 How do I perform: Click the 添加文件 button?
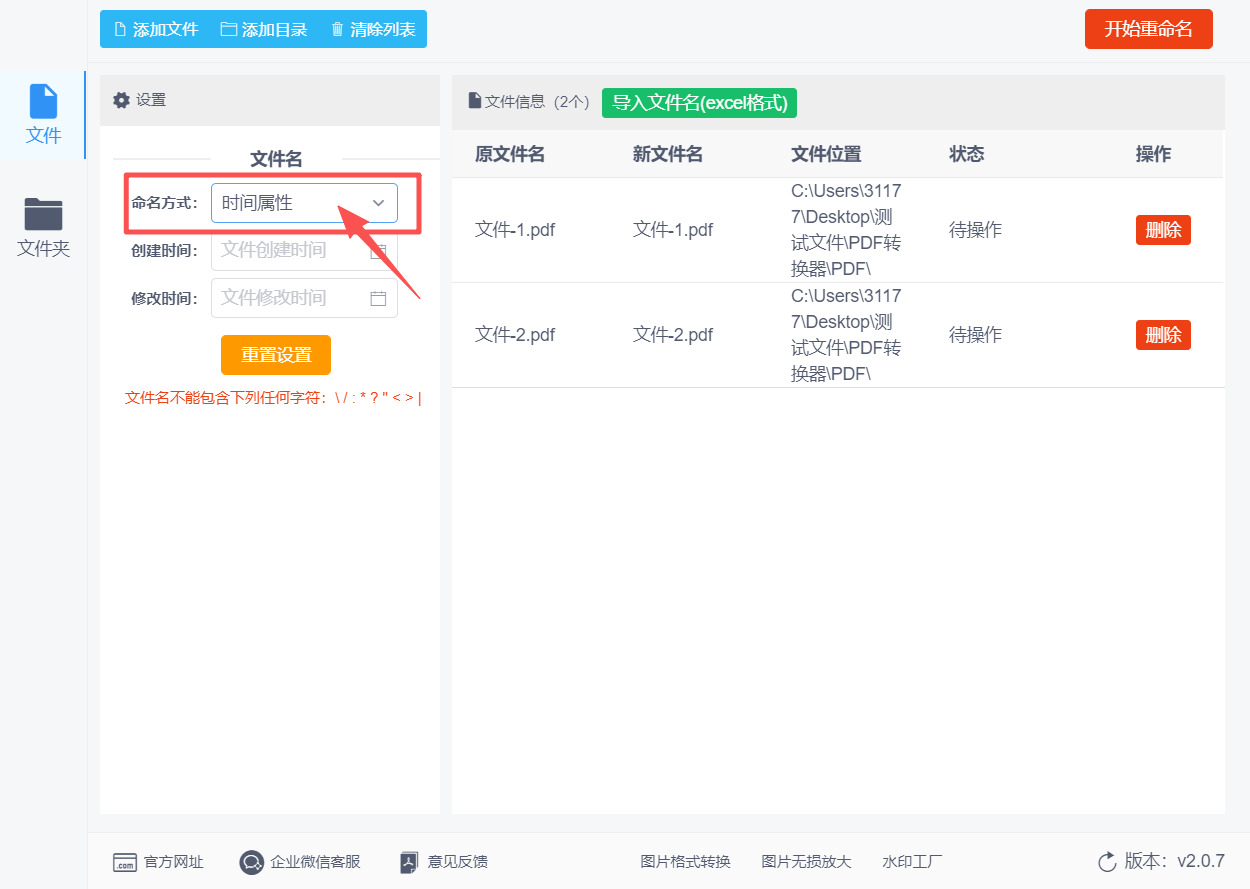coord(155,30)
